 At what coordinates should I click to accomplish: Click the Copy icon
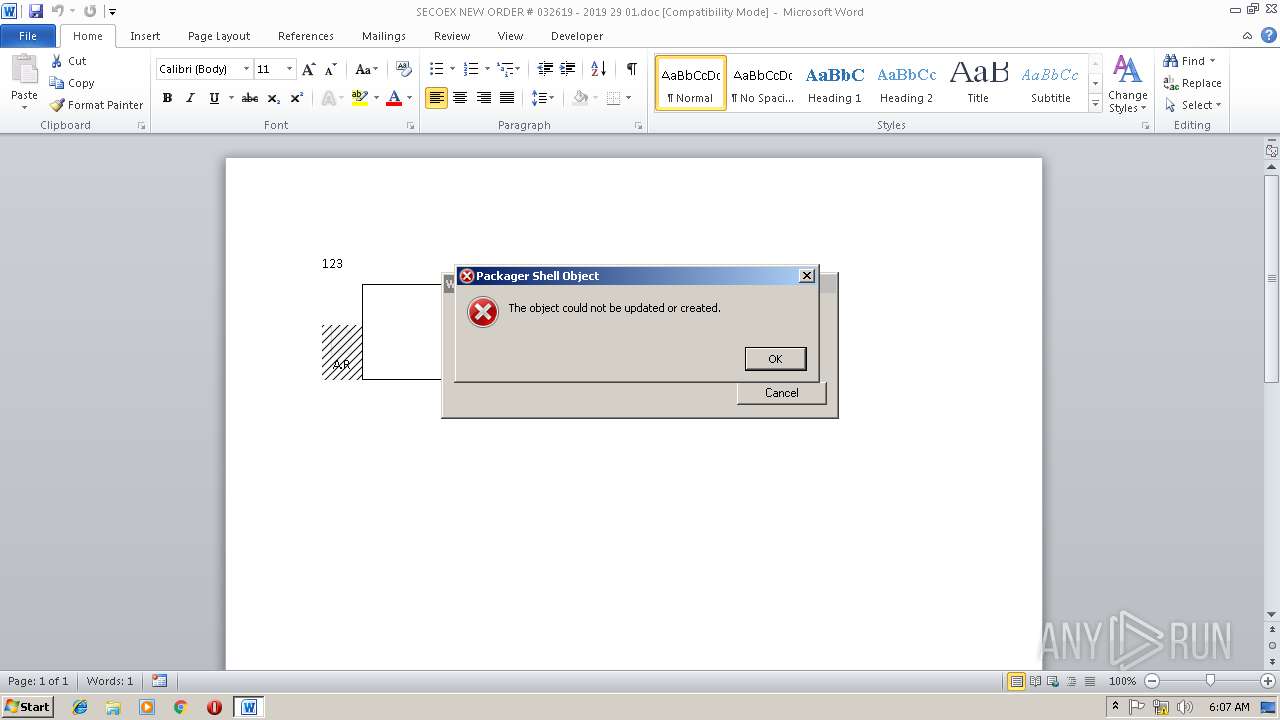click(x=57, y=83)
